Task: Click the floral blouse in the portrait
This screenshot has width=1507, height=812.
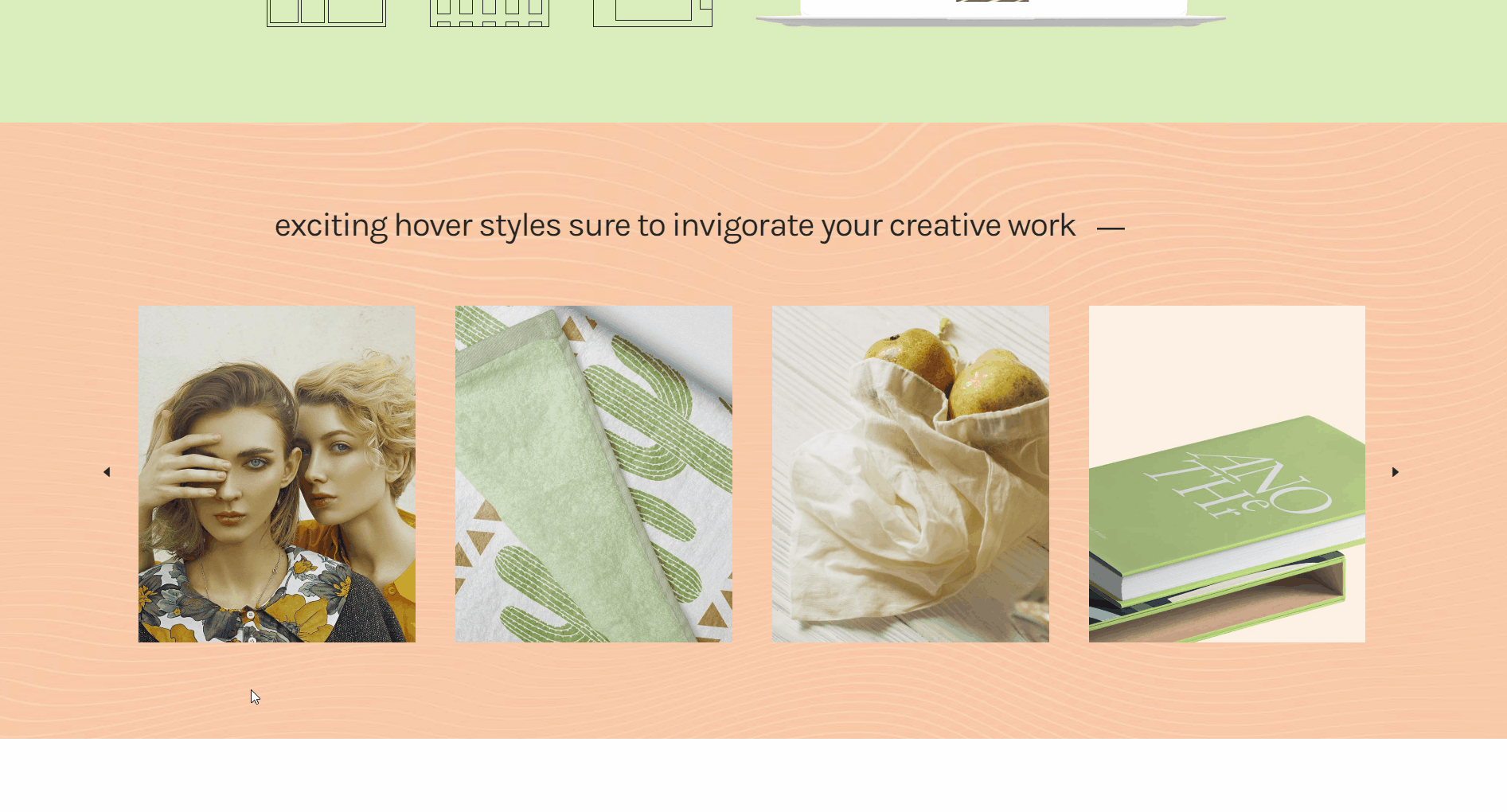Action: tap(239, 597)
